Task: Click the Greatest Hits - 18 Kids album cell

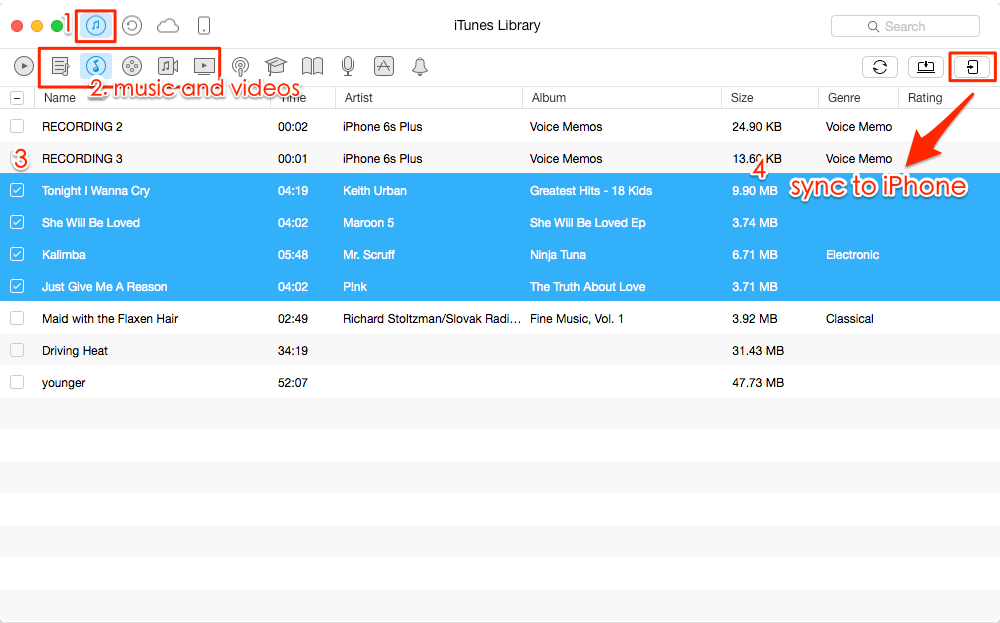Action: click(591, 191)
